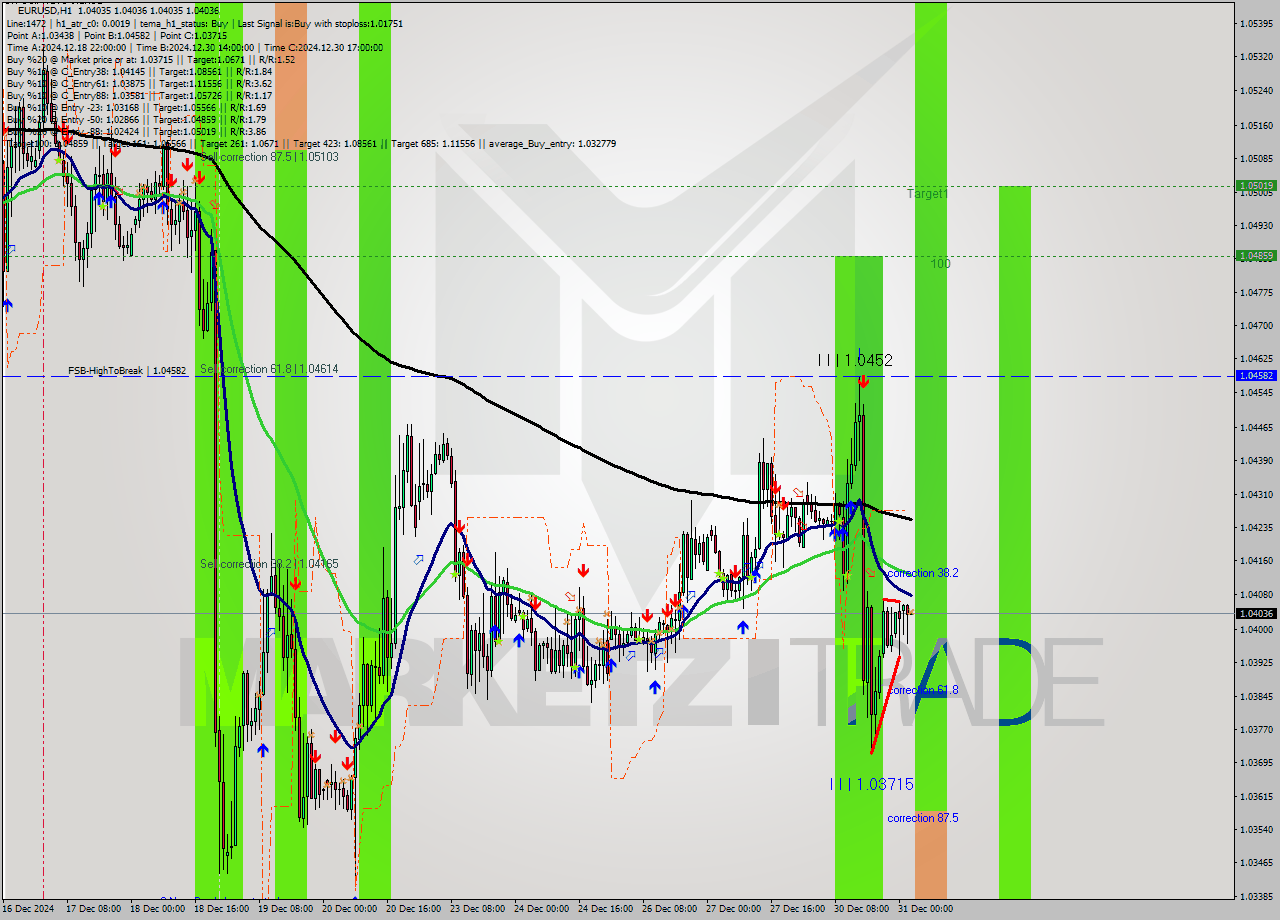Click the lowest blue buy arrow near 26 Dec
Screen dimensions: 1280x920
pos(654,687)
